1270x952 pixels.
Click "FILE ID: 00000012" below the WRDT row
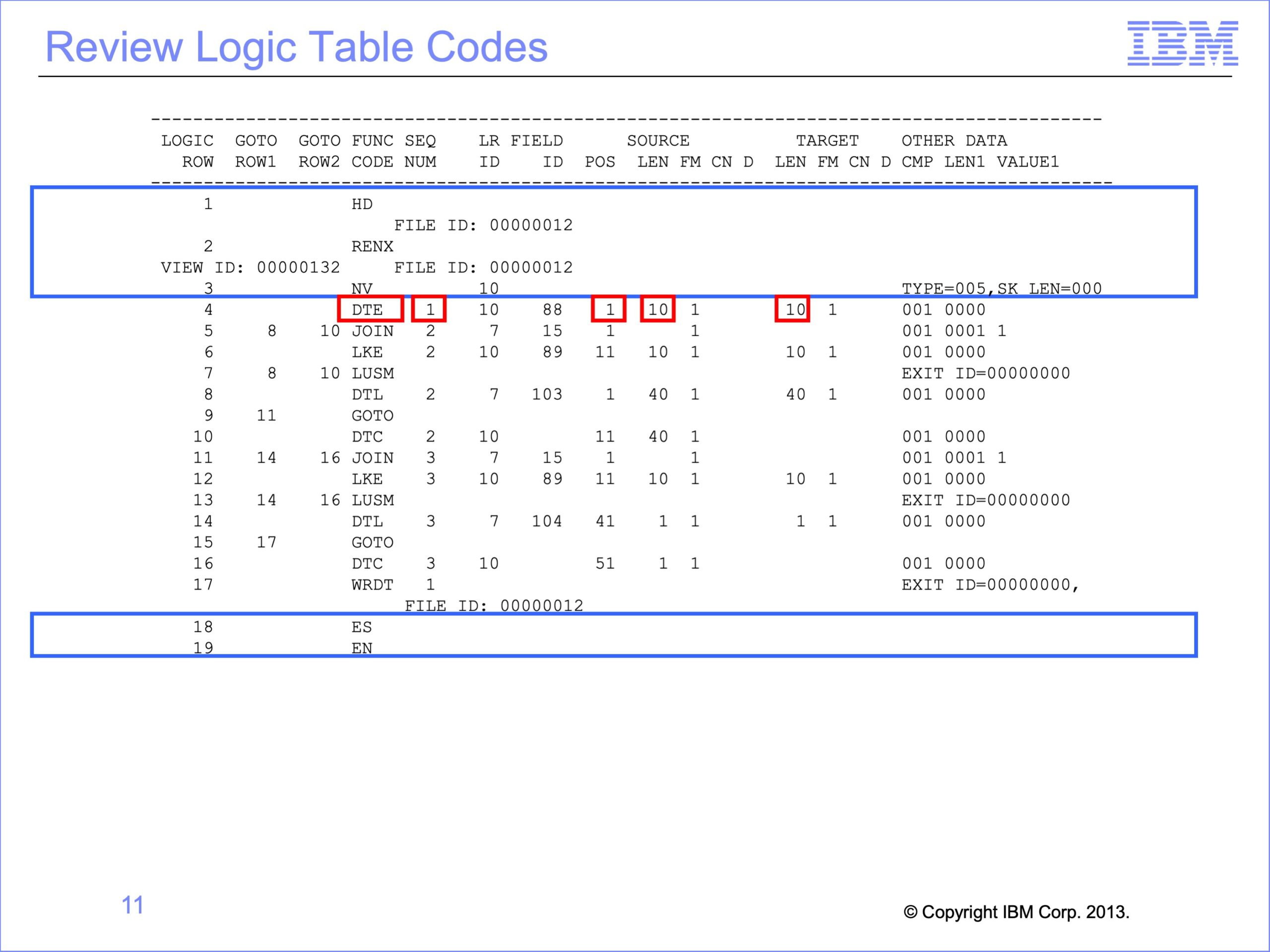494,606
